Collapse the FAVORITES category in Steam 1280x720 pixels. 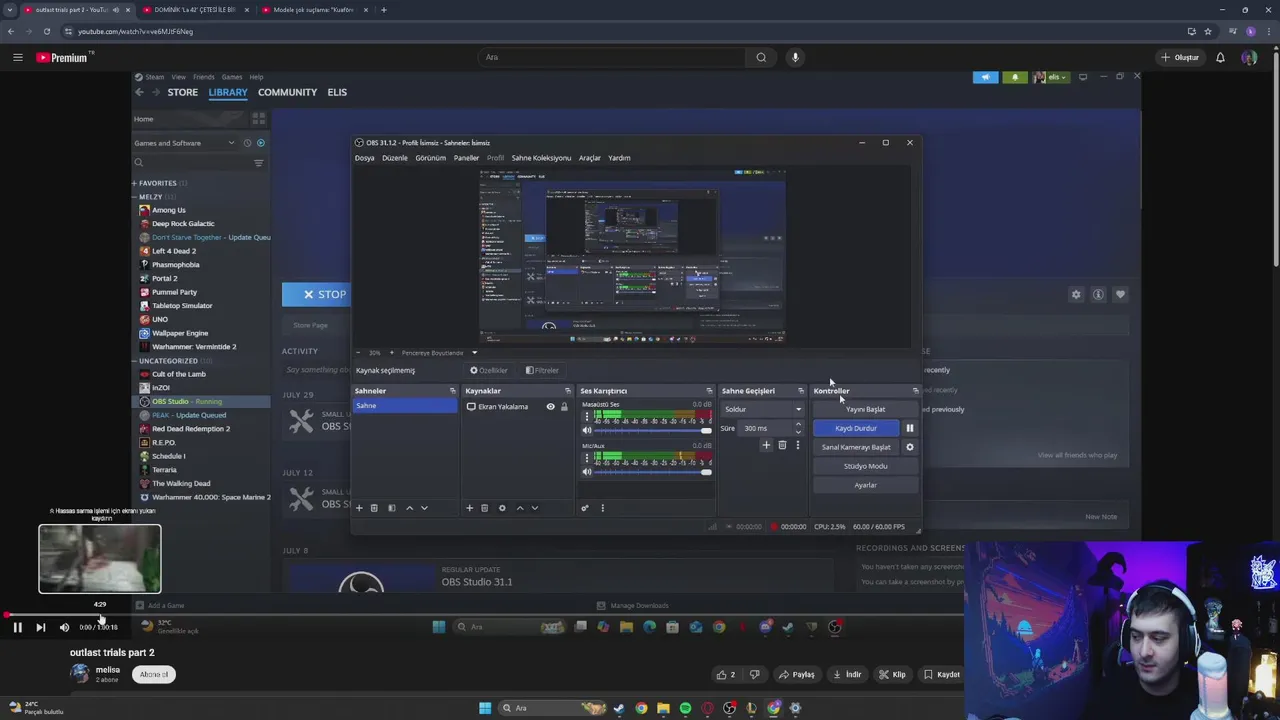pyautogui.click(x=135, y=183)
